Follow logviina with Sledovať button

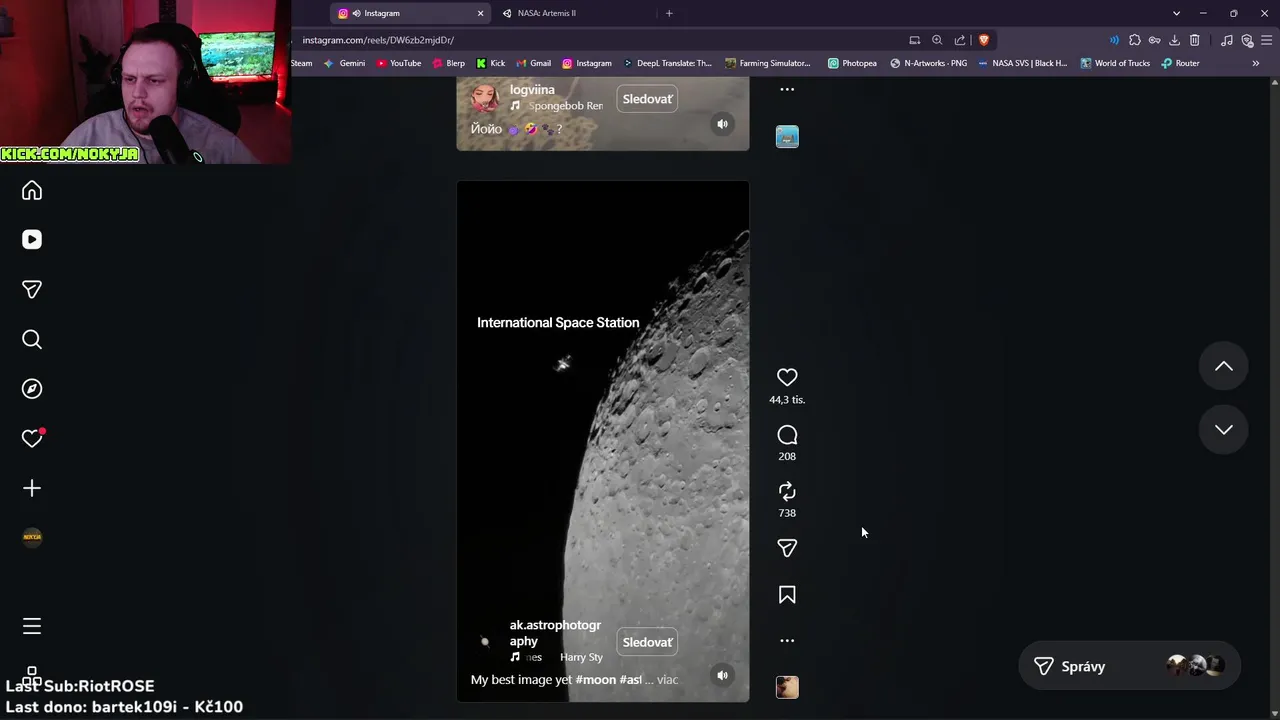(x=647, y=99)
